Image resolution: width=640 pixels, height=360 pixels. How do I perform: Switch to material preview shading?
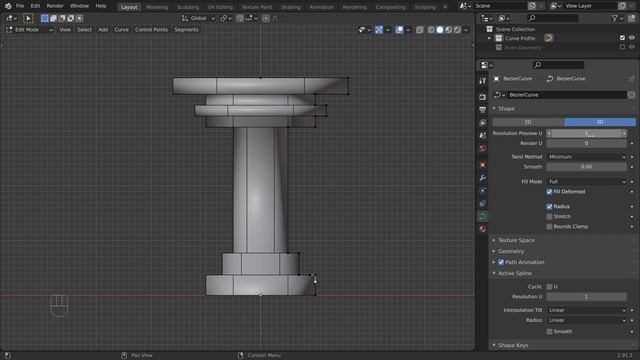449,30
